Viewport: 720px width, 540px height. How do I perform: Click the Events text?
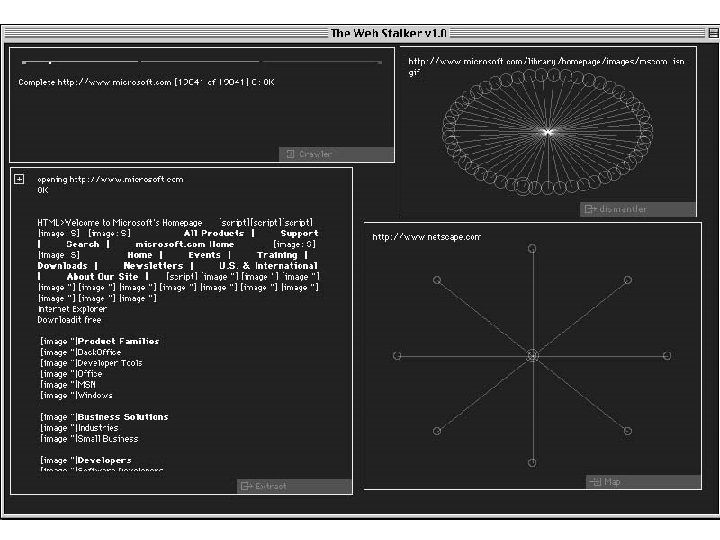(204, 255)
